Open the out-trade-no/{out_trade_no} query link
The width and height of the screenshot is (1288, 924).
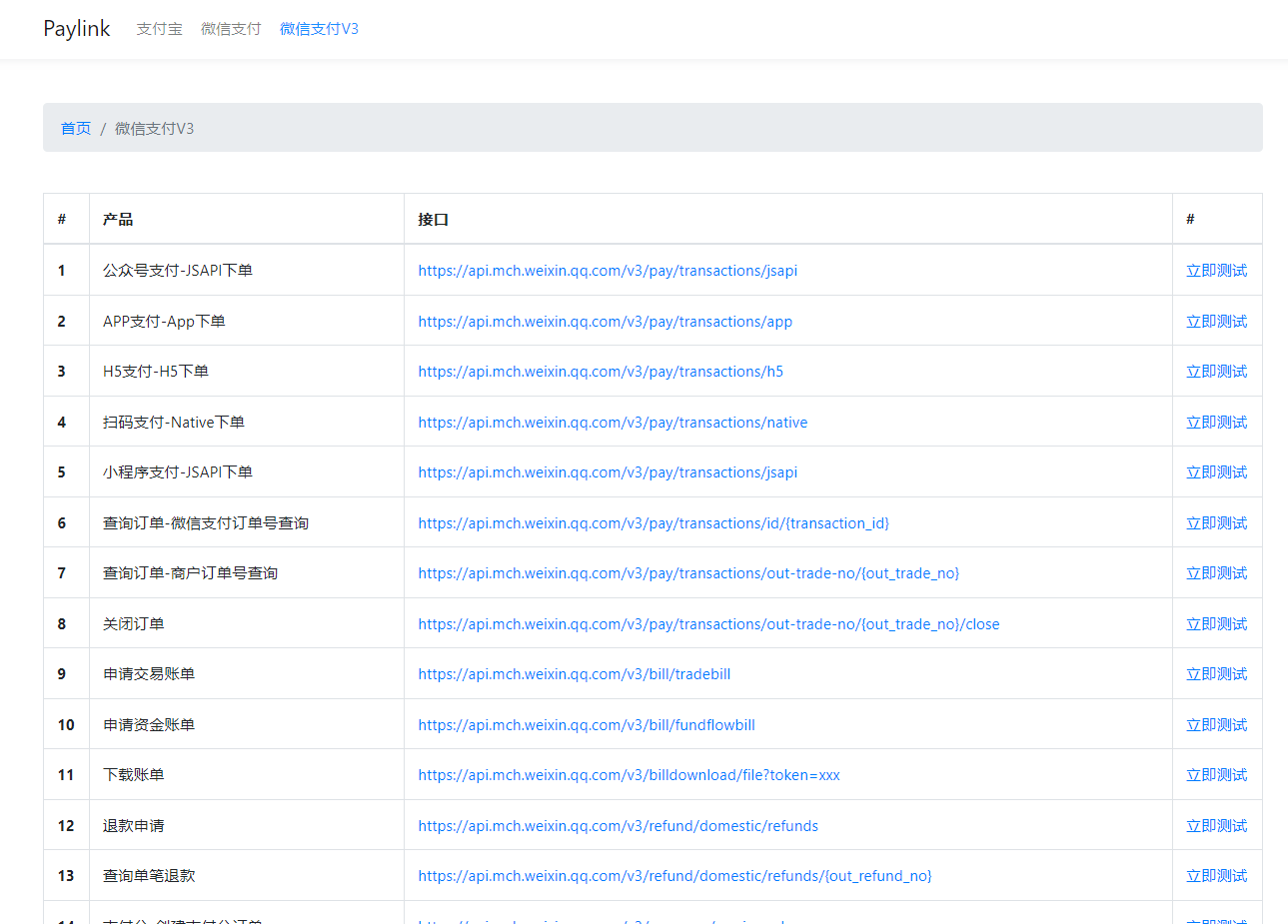click(688, 573)
